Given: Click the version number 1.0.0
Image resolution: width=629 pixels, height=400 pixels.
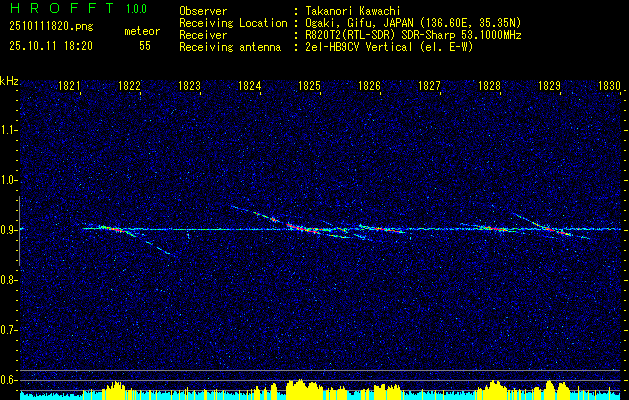Looking at the screenshot, I should [136, 9].
